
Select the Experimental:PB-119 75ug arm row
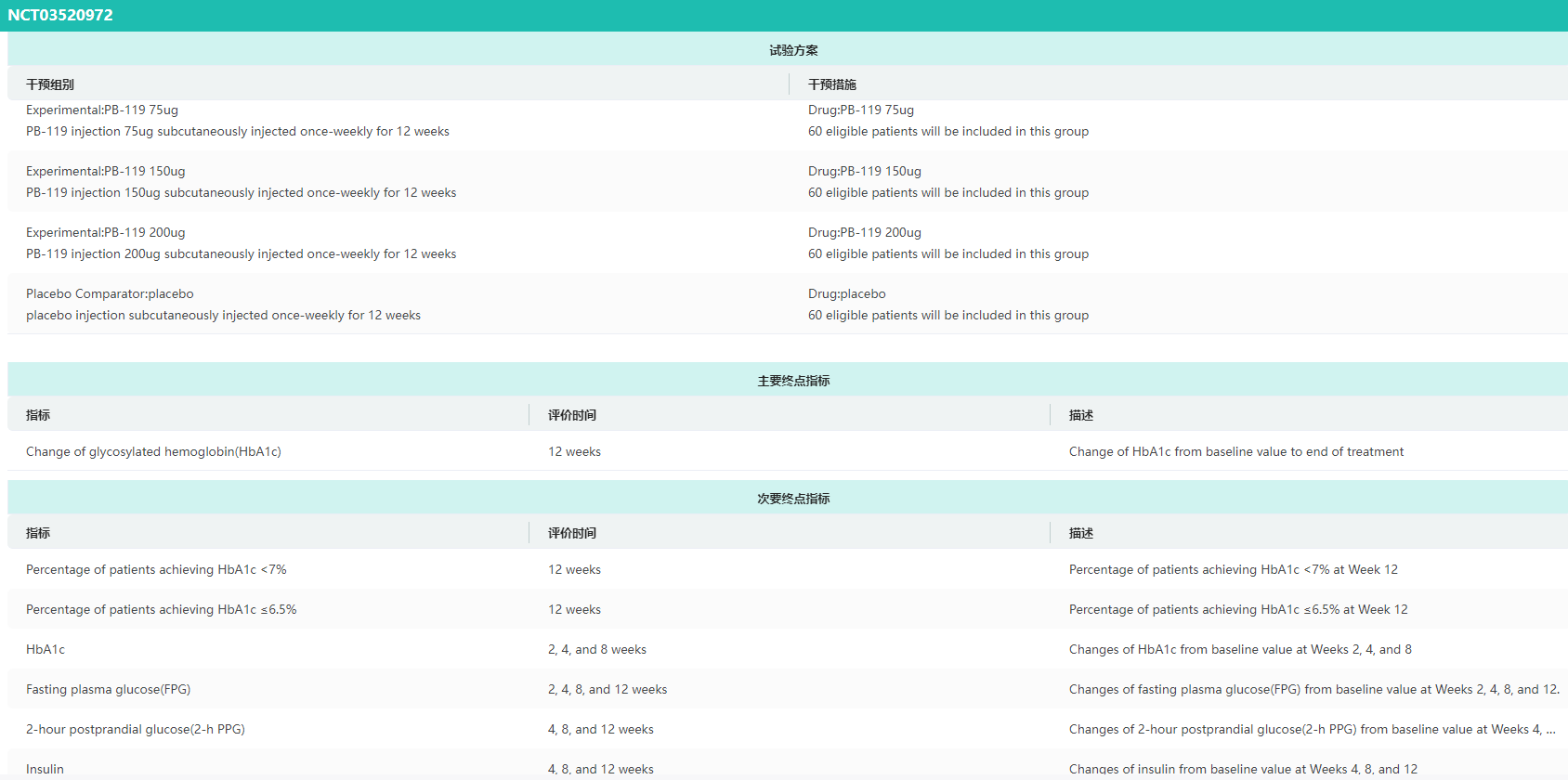pyautogui.click(x=102, y=110)
